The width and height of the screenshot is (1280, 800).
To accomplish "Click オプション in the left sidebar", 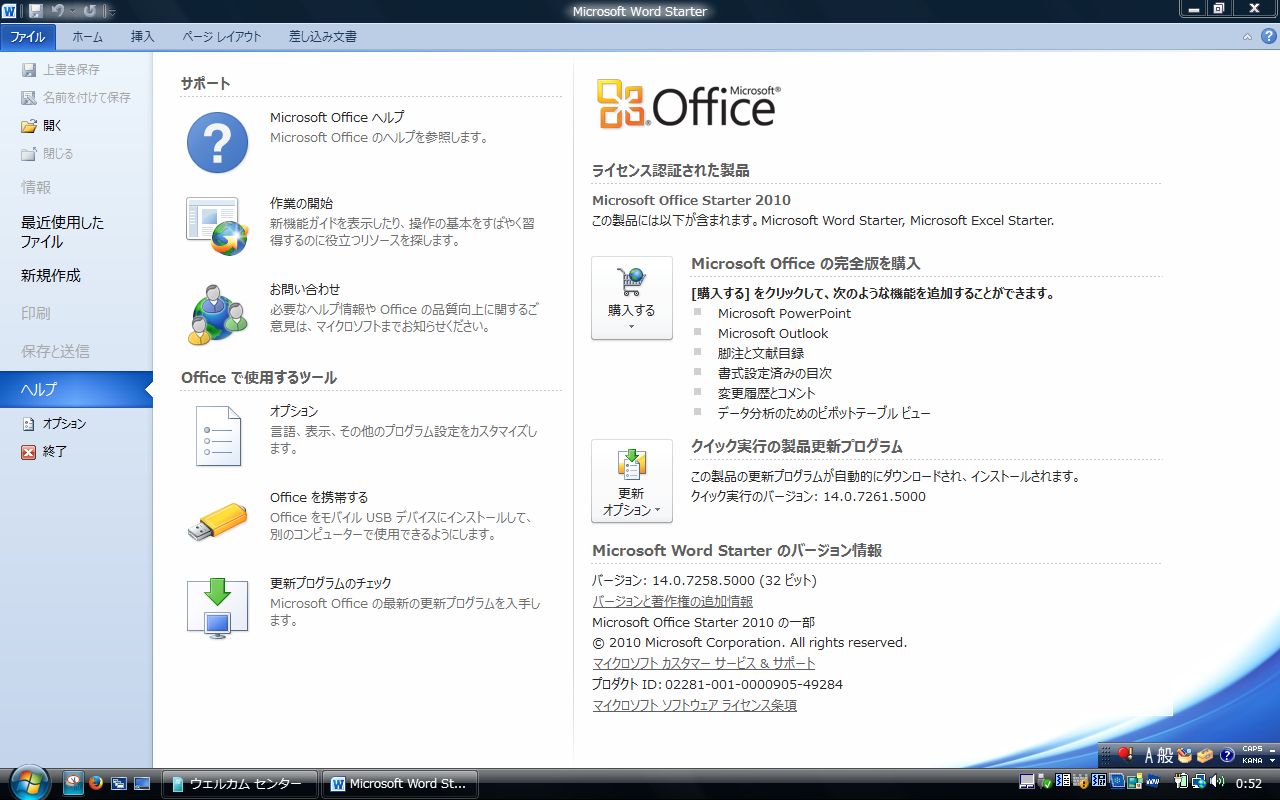I will click(54, 424).
